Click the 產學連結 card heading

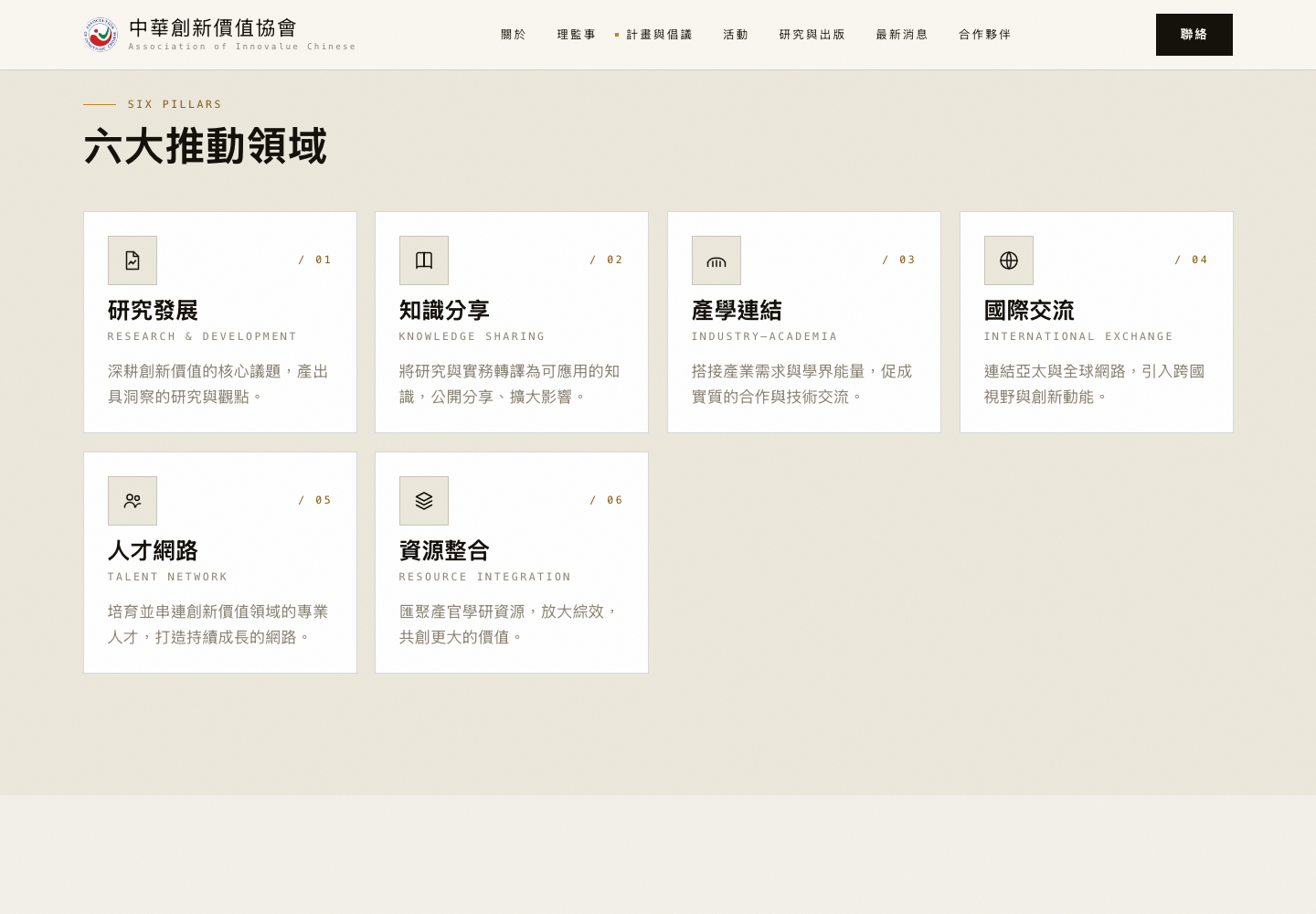(x=737, y=311)
